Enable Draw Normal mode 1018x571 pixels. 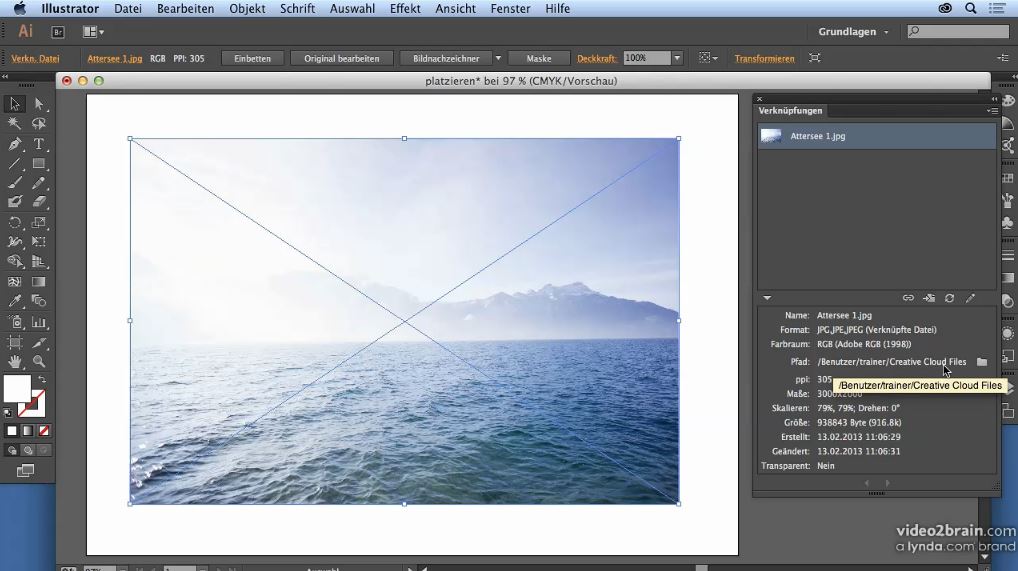pyautogui.click(x=12, y=450)
